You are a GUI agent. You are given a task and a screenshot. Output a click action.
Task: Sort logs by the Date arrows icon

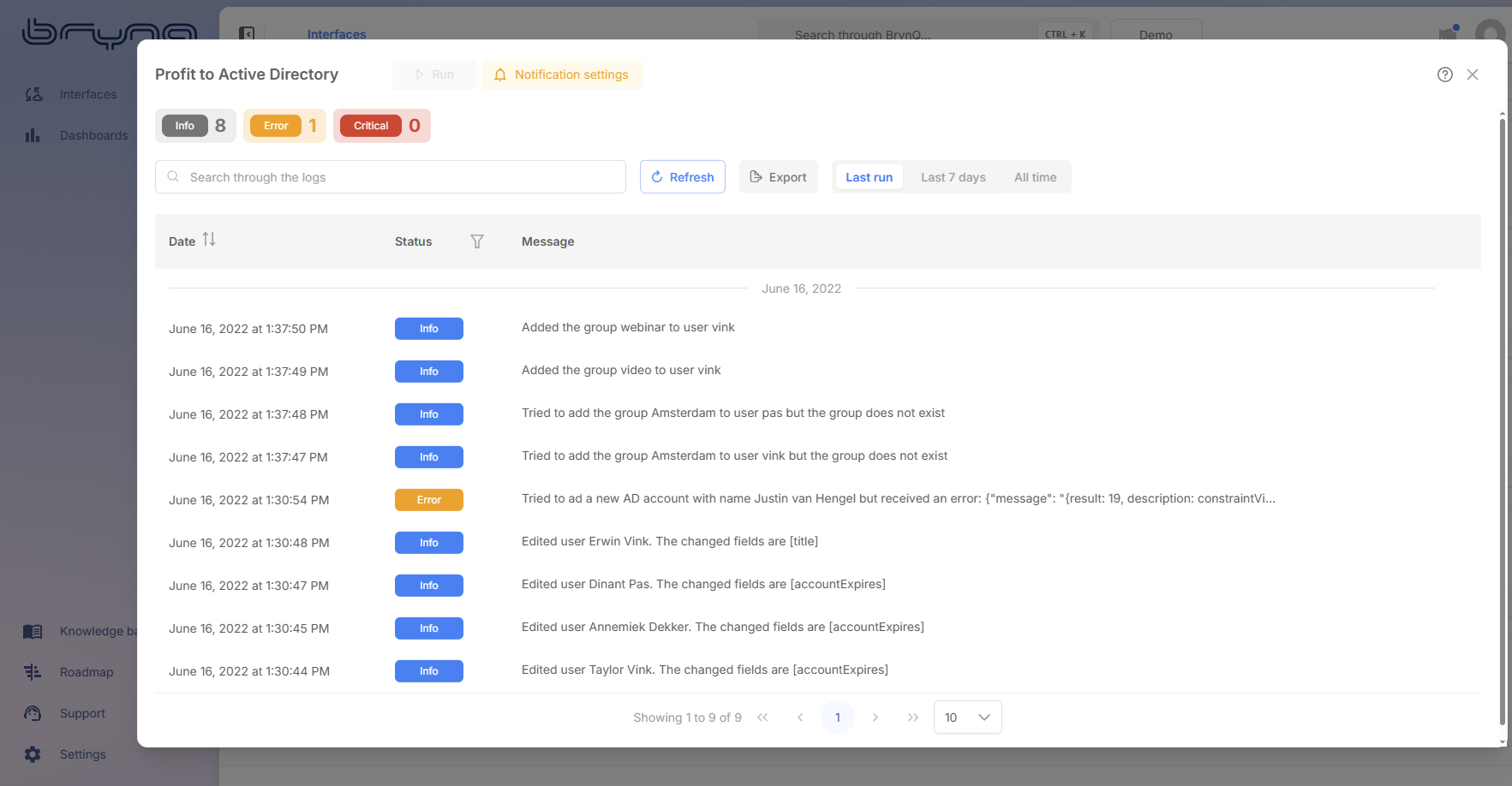click(209, 240)
